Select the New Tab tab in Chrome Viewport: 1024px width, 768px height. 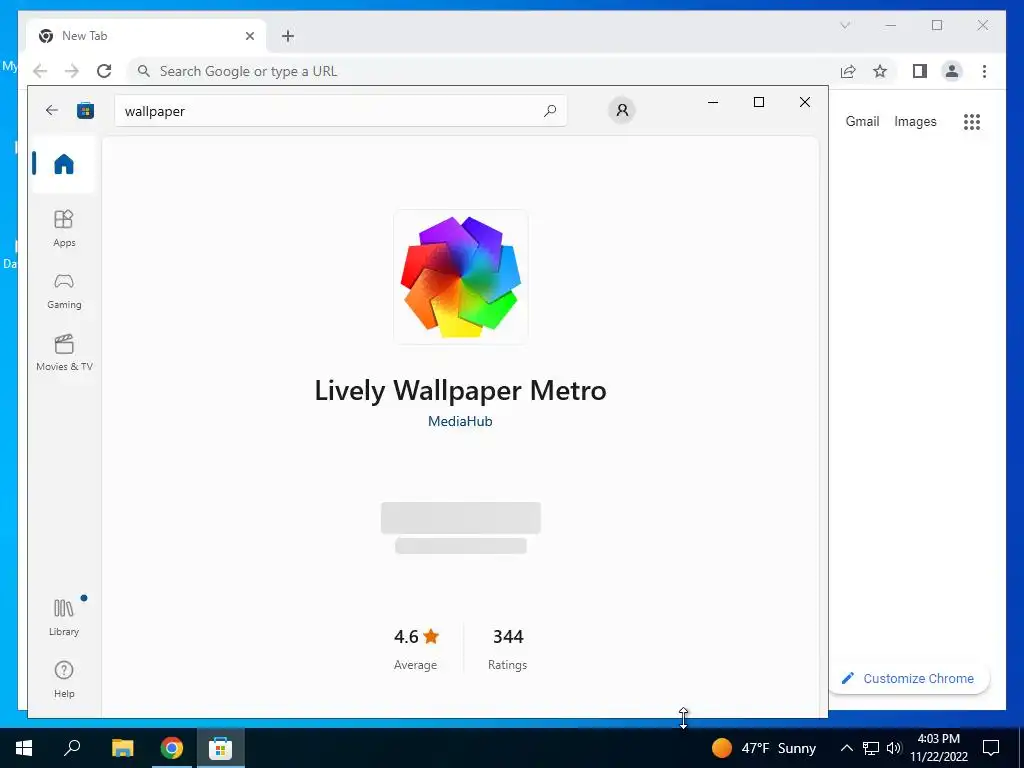coord(147,36)
